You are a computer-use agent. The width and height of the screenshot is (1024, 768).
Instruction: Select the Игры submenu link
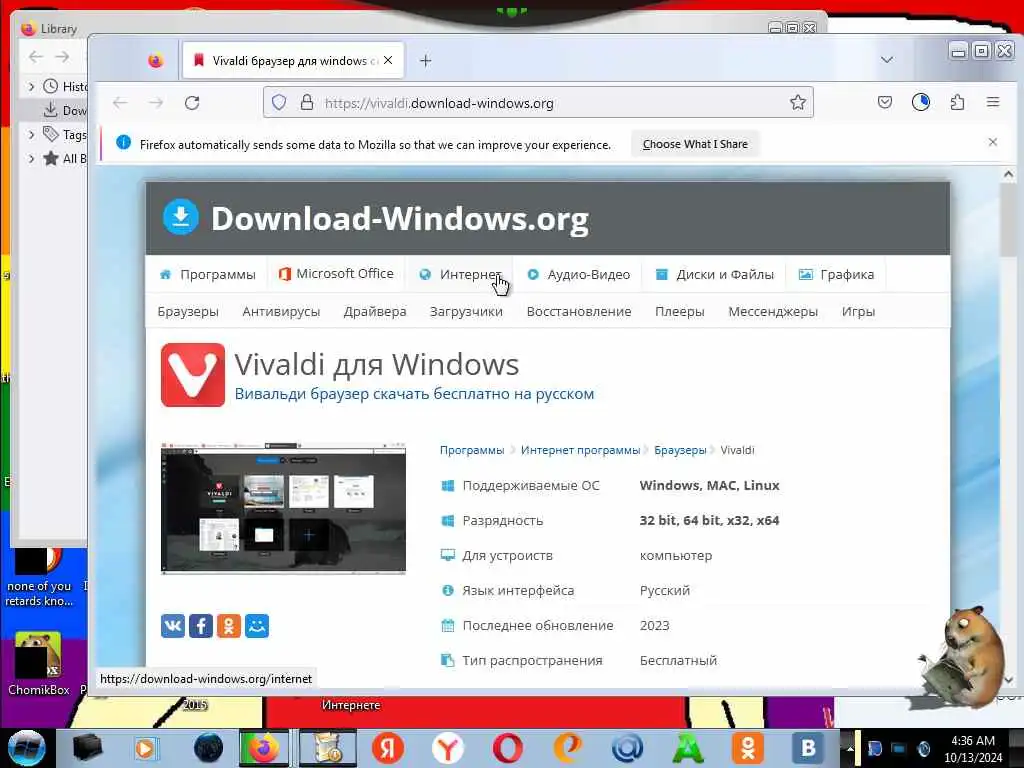(858, 312)
